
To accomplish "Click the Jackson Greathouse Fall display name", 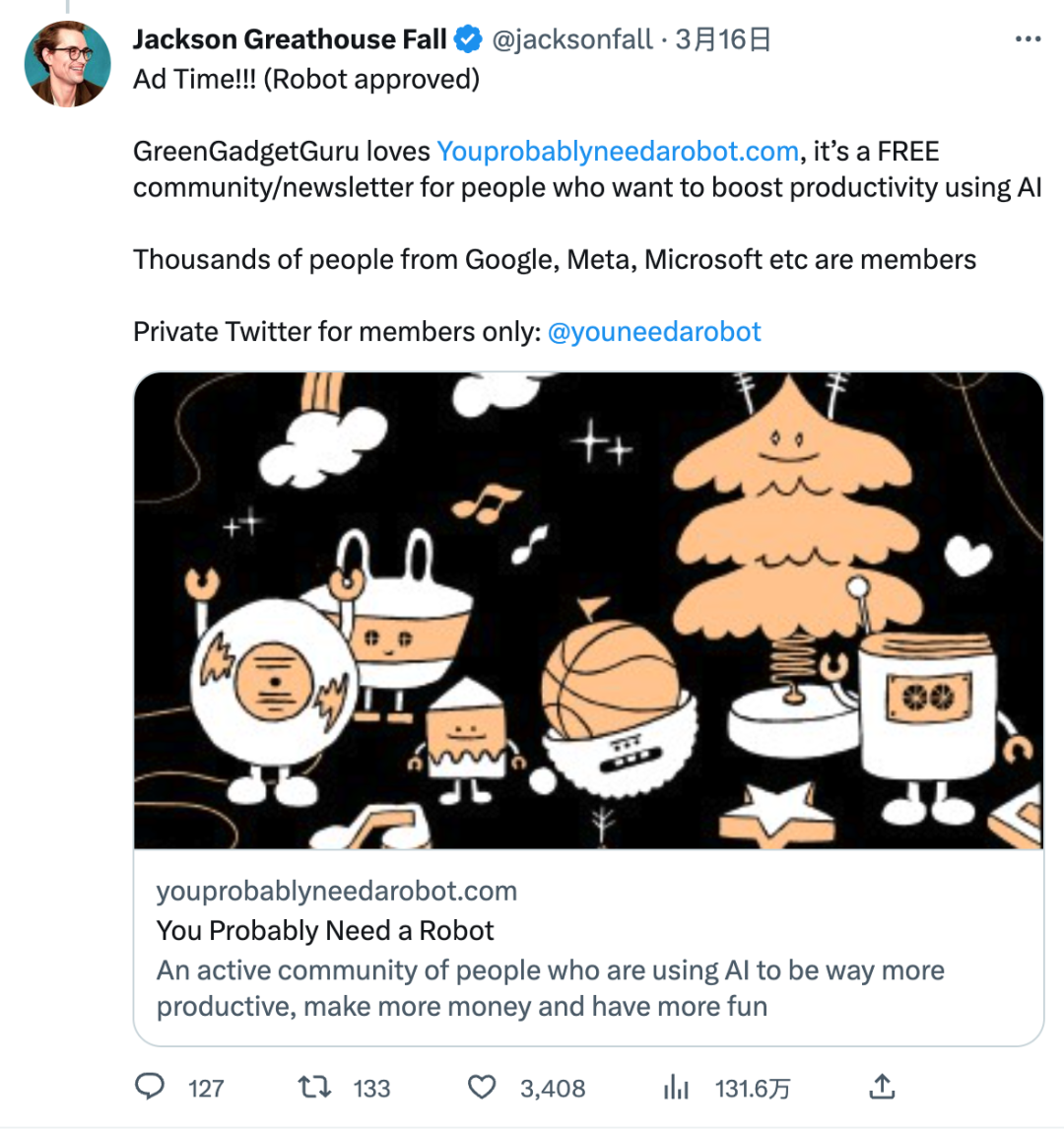I will pos(290,39).
